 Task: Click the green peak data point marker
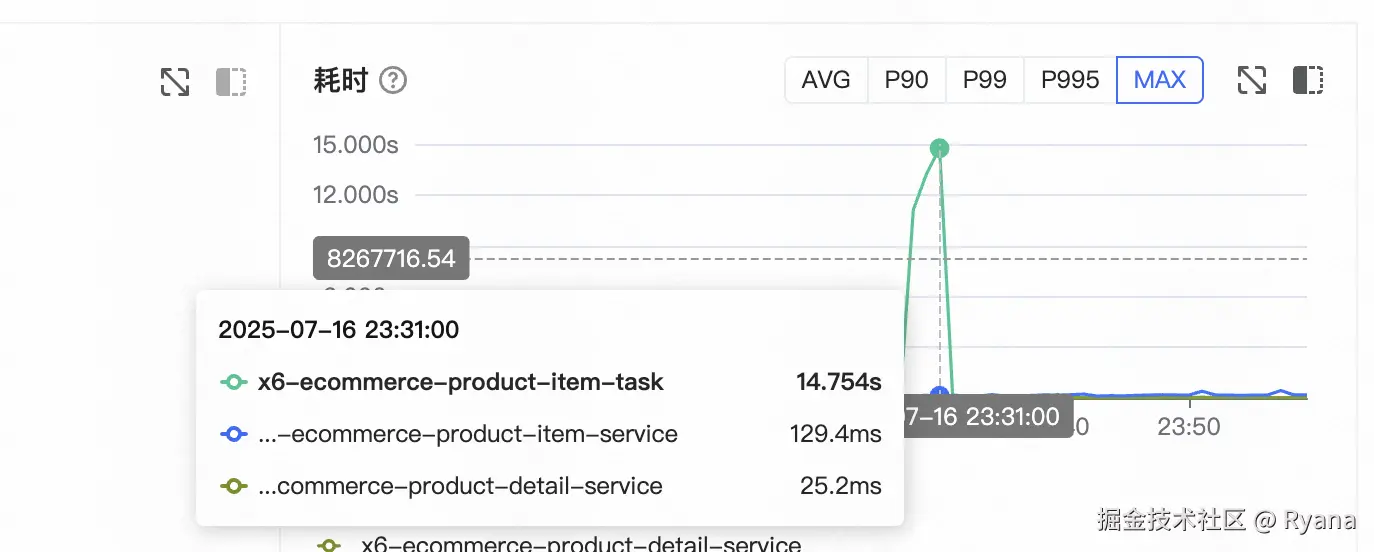click(x=939, y=148)
